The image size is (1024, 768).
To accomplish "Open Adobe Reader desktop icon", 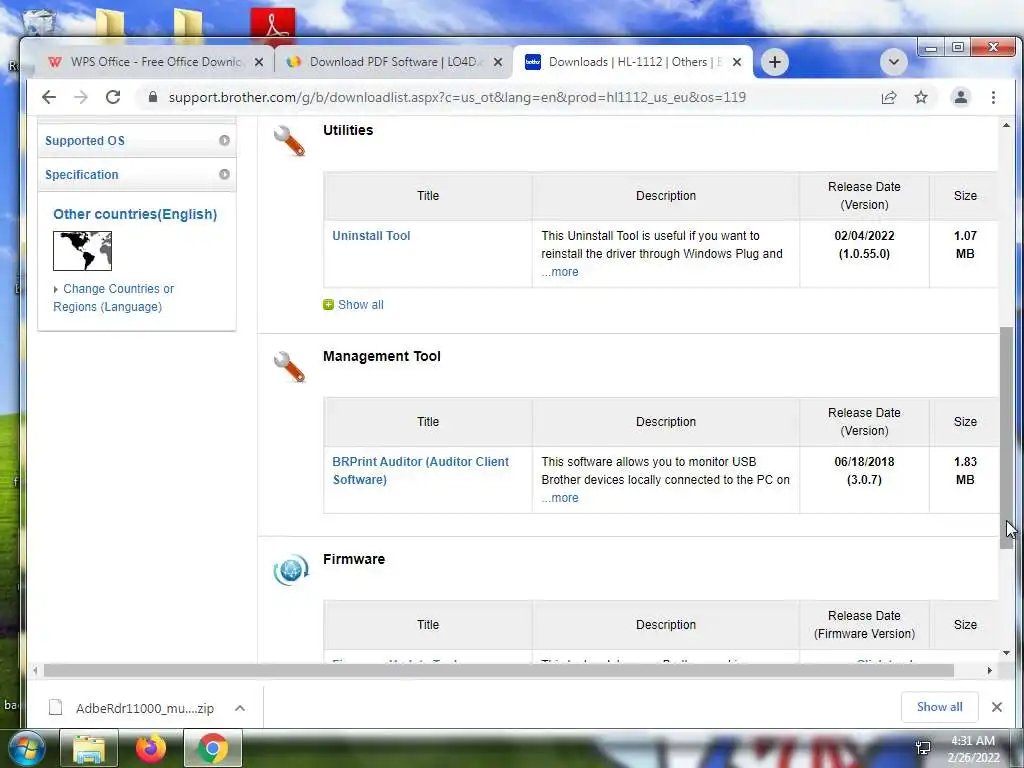I will tap(273, 24).
